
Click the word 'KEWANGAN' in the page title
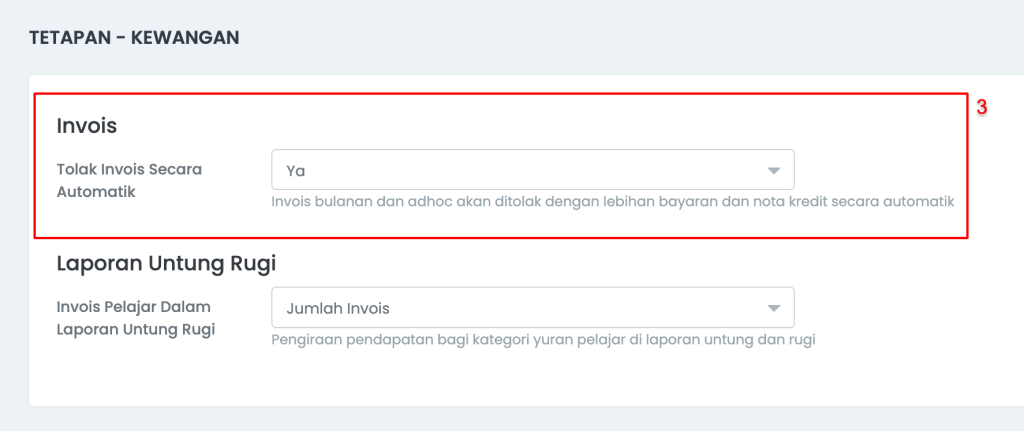coord(185,37)
